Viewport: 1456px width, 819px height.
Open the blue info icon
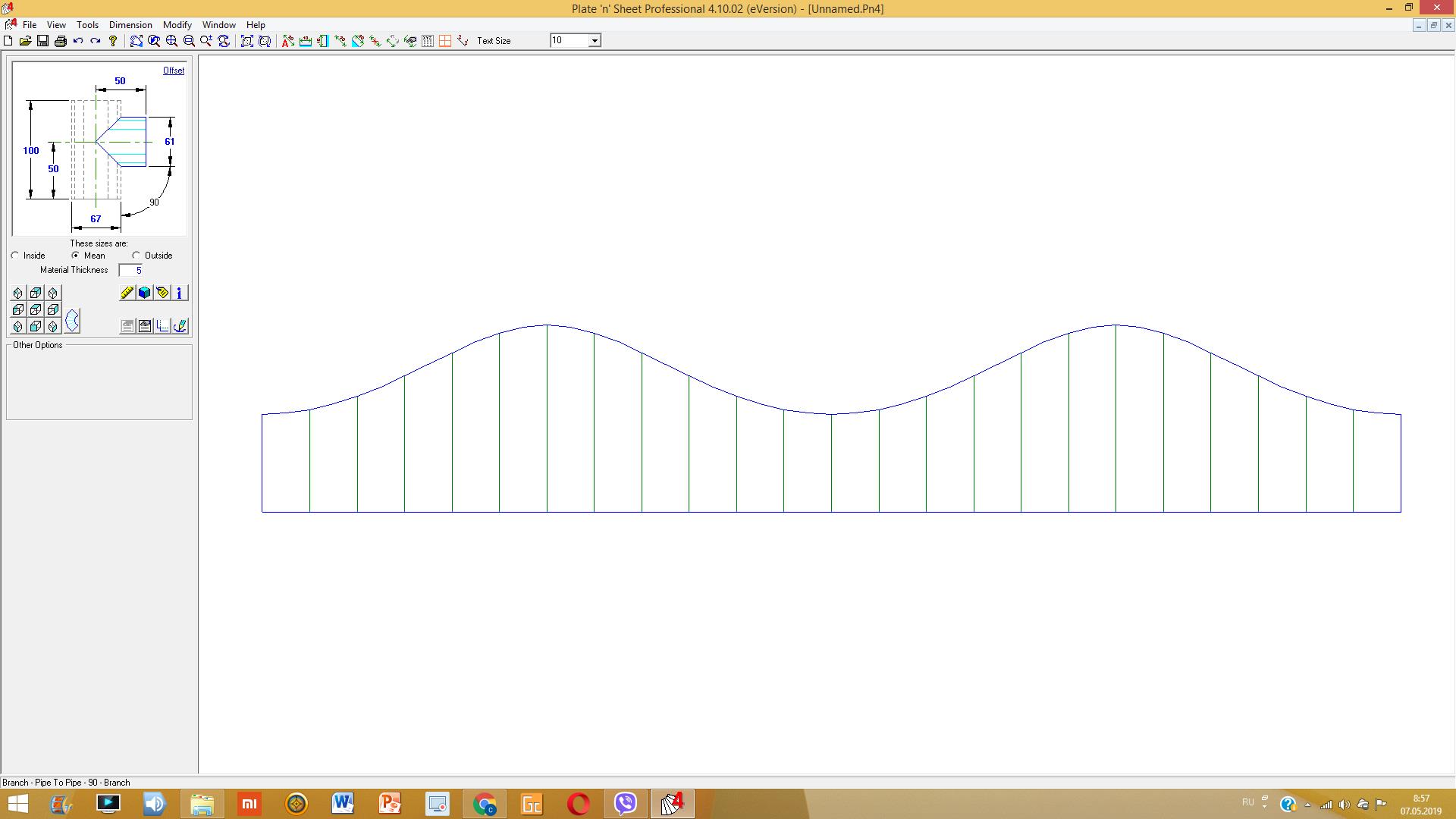coord(180,293)
